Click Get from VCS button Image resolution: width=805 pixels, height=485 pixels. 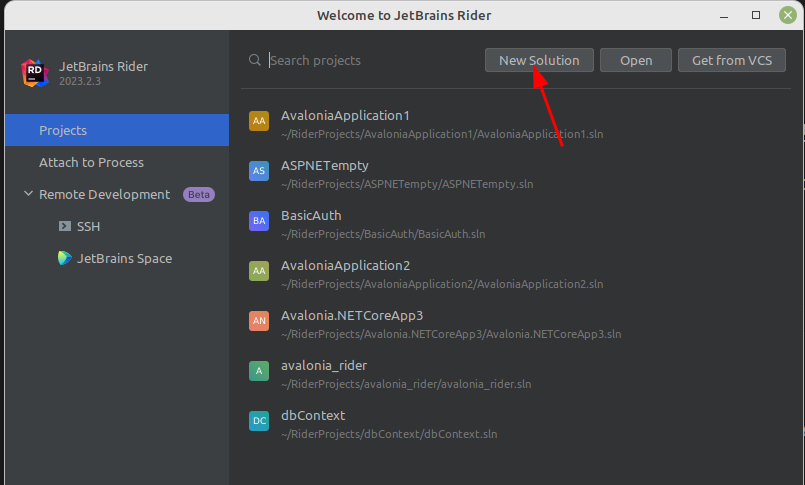click(x=731, y=60)
